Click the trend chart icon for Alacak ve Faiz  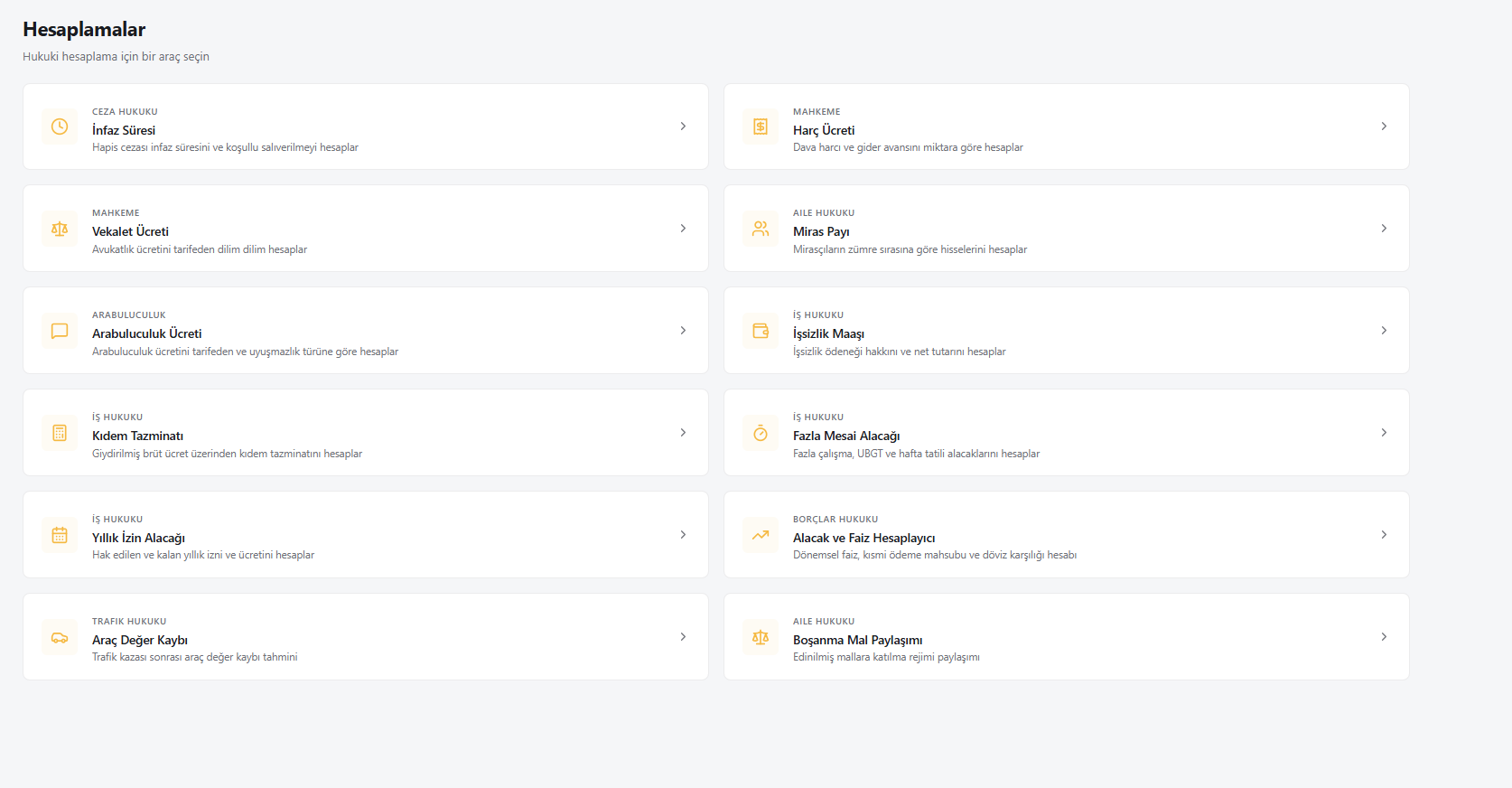pyautogui.click(x=761, y=535)
